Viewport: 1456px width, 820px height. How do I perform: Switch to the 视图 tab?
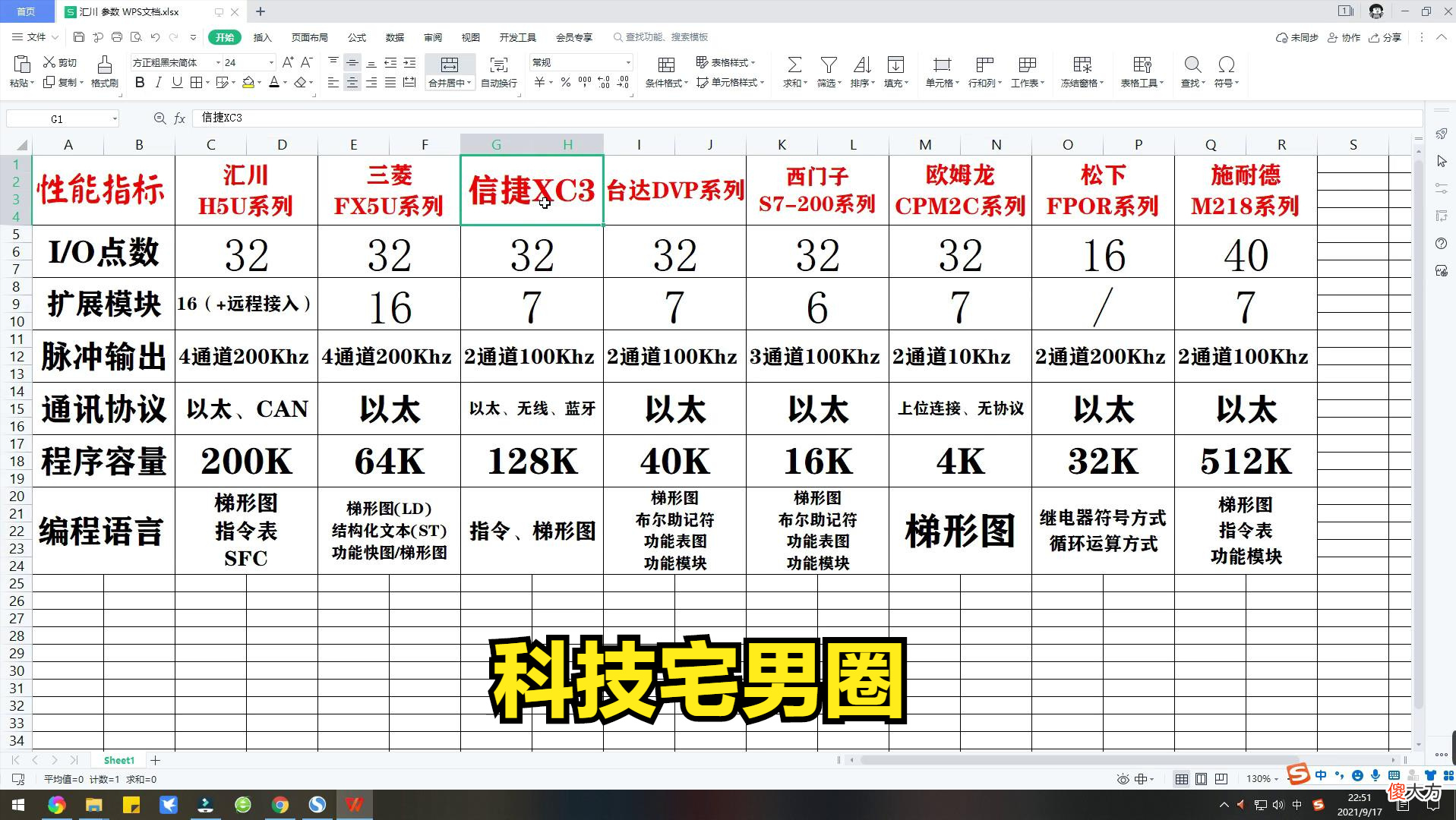click(471, 37)
